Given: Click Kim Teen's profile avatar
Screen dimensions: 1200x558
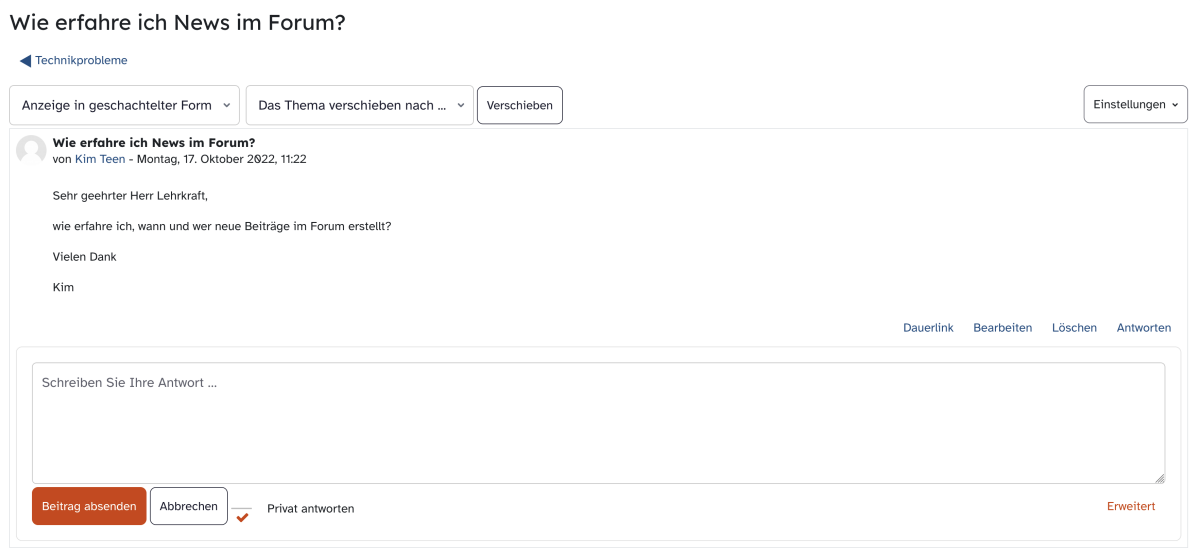Looking at the screenshot, I should pos(31,151).
